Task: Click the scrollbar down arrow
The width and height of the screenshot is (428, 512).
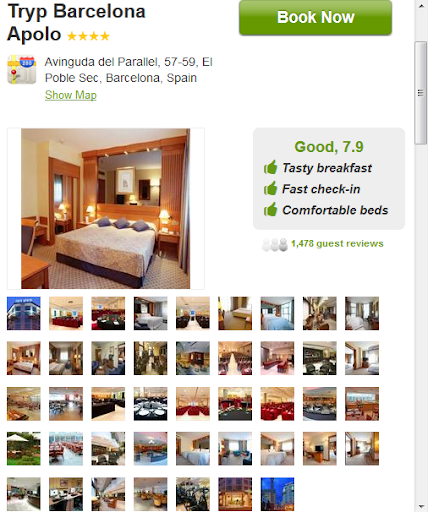Action: [421, 507]
